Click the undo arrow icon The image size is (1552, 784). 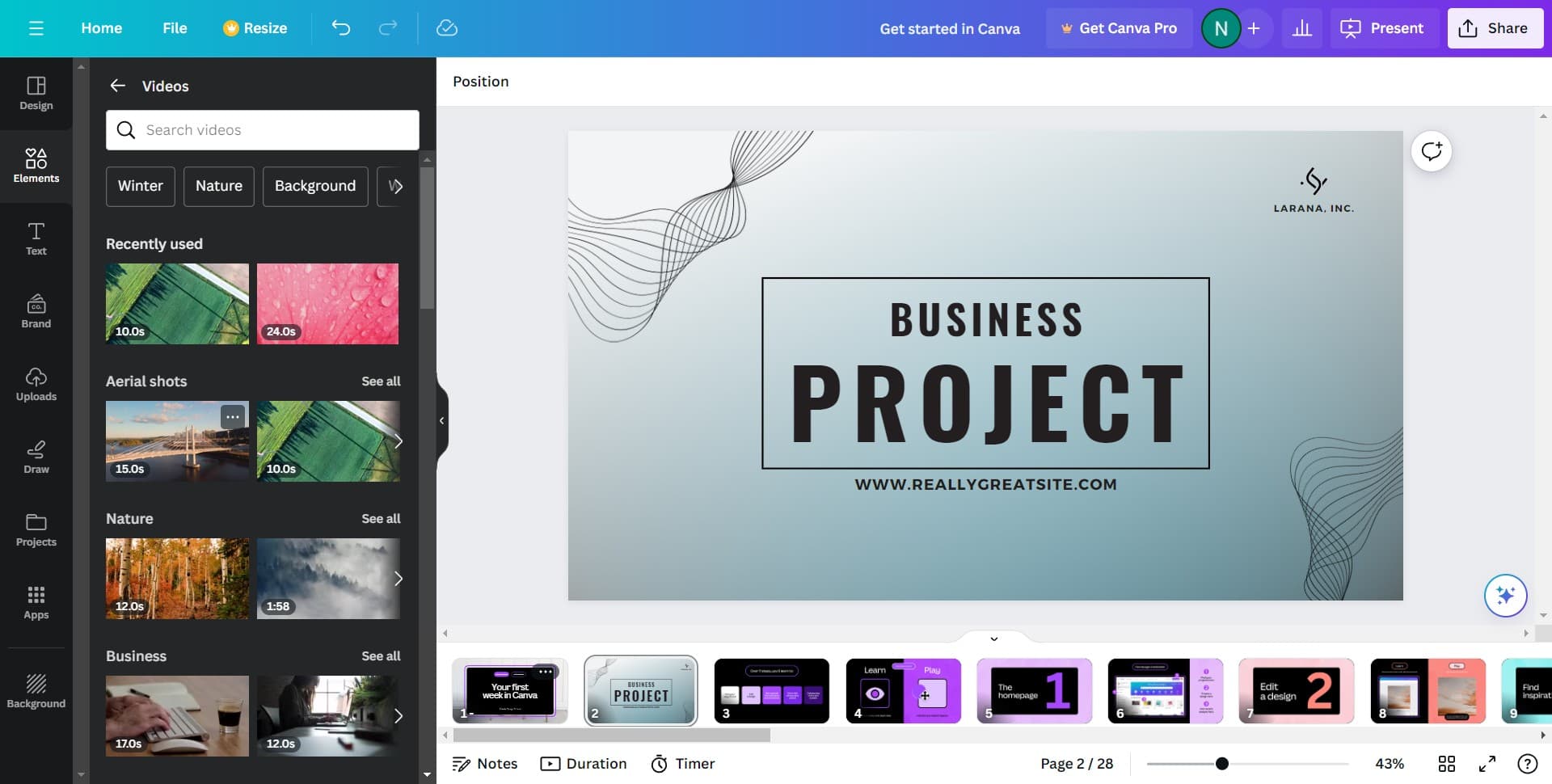341,28
